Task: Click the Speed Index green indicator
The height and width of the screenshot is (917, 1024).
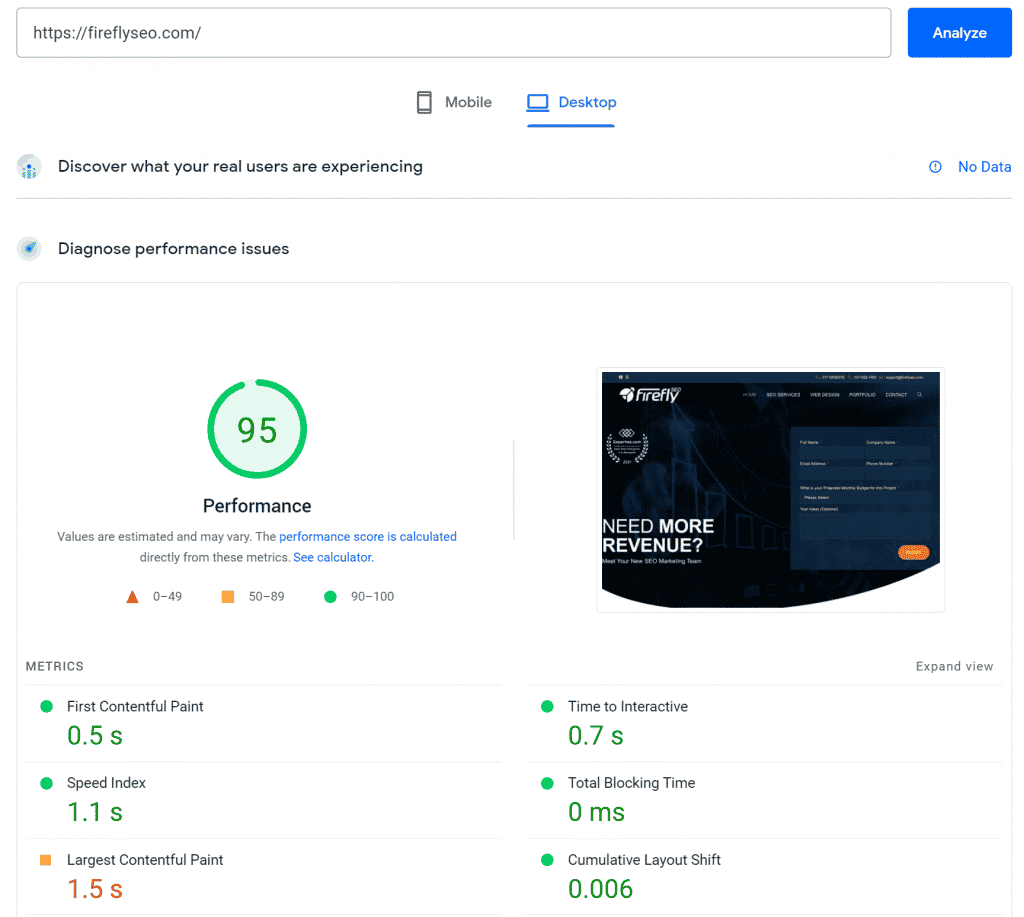Action: 46,783
